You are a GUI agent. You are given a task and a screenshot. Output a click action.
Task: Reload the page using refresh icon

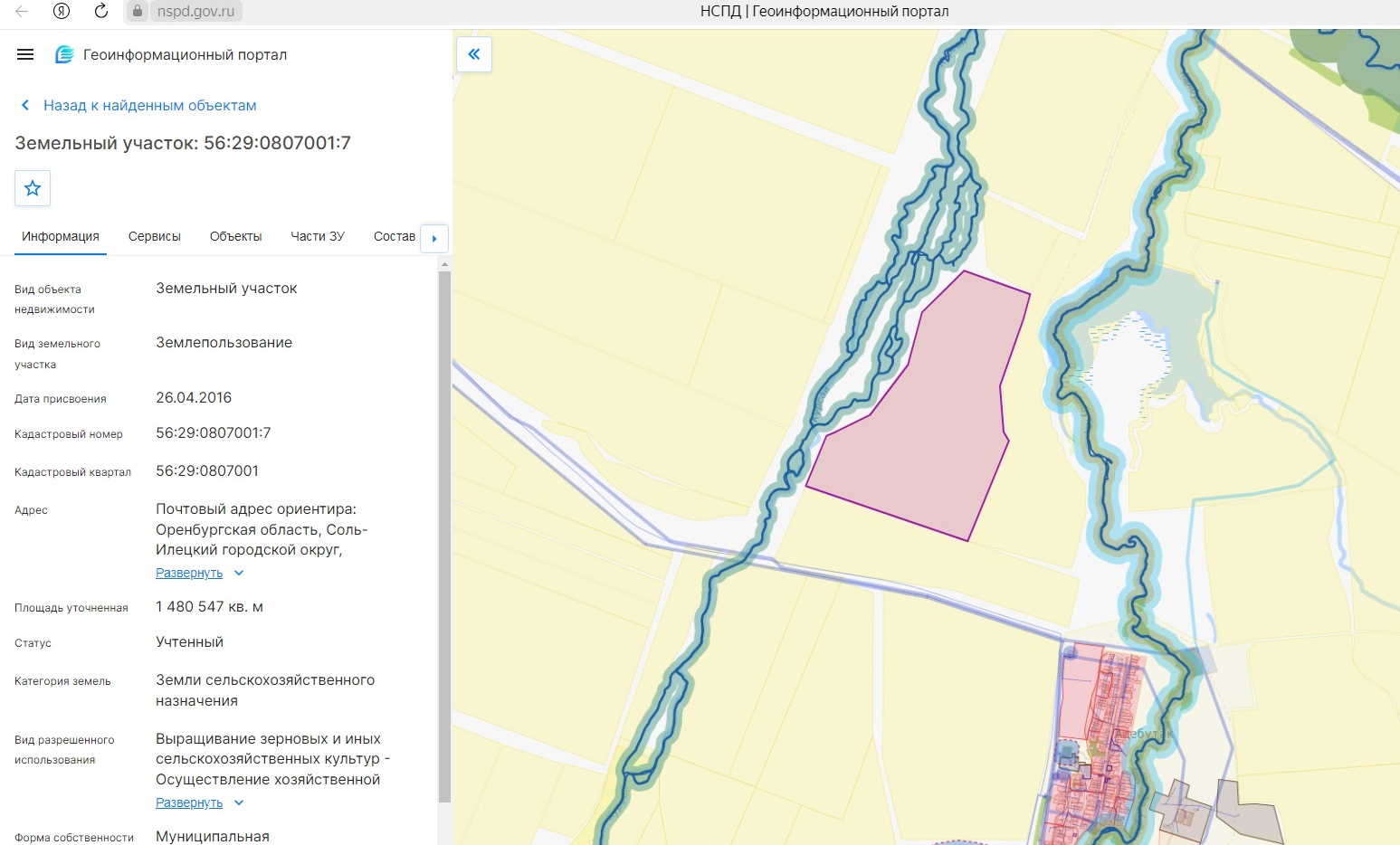(101, 11)
